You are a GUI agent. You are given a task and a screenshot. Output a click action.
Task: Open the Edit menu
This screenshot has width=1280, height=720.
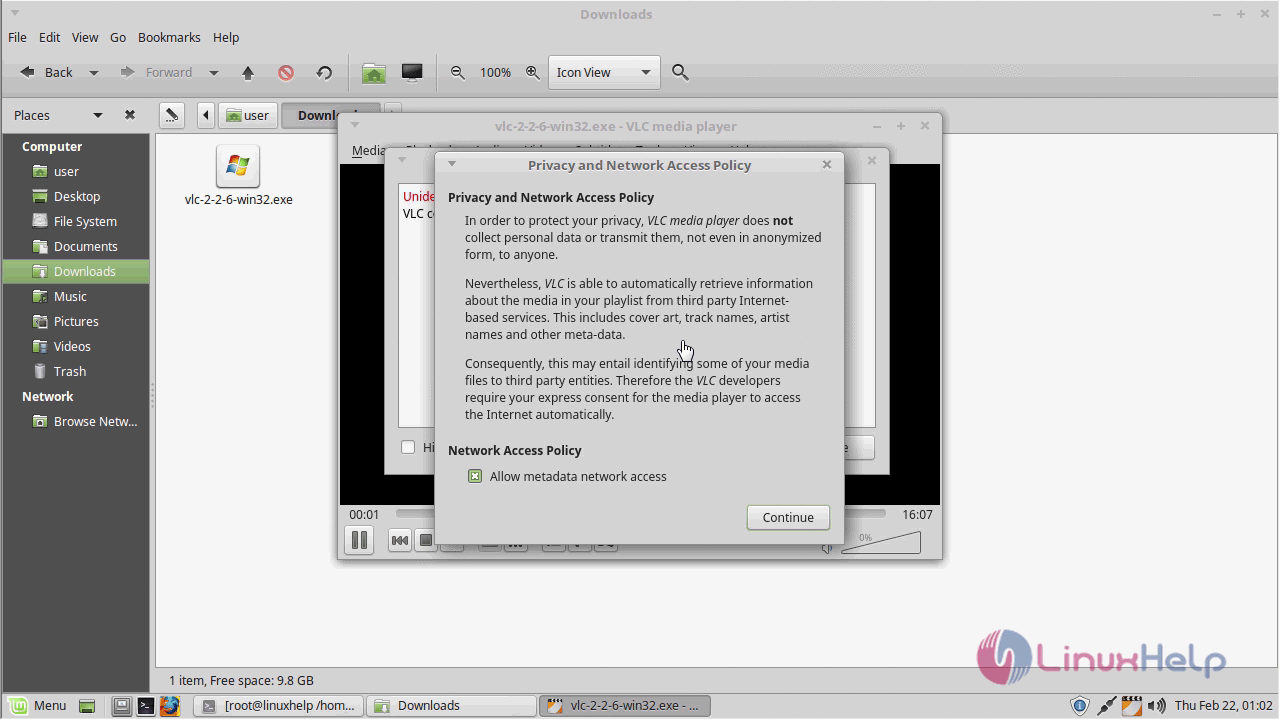pos(50,37)
